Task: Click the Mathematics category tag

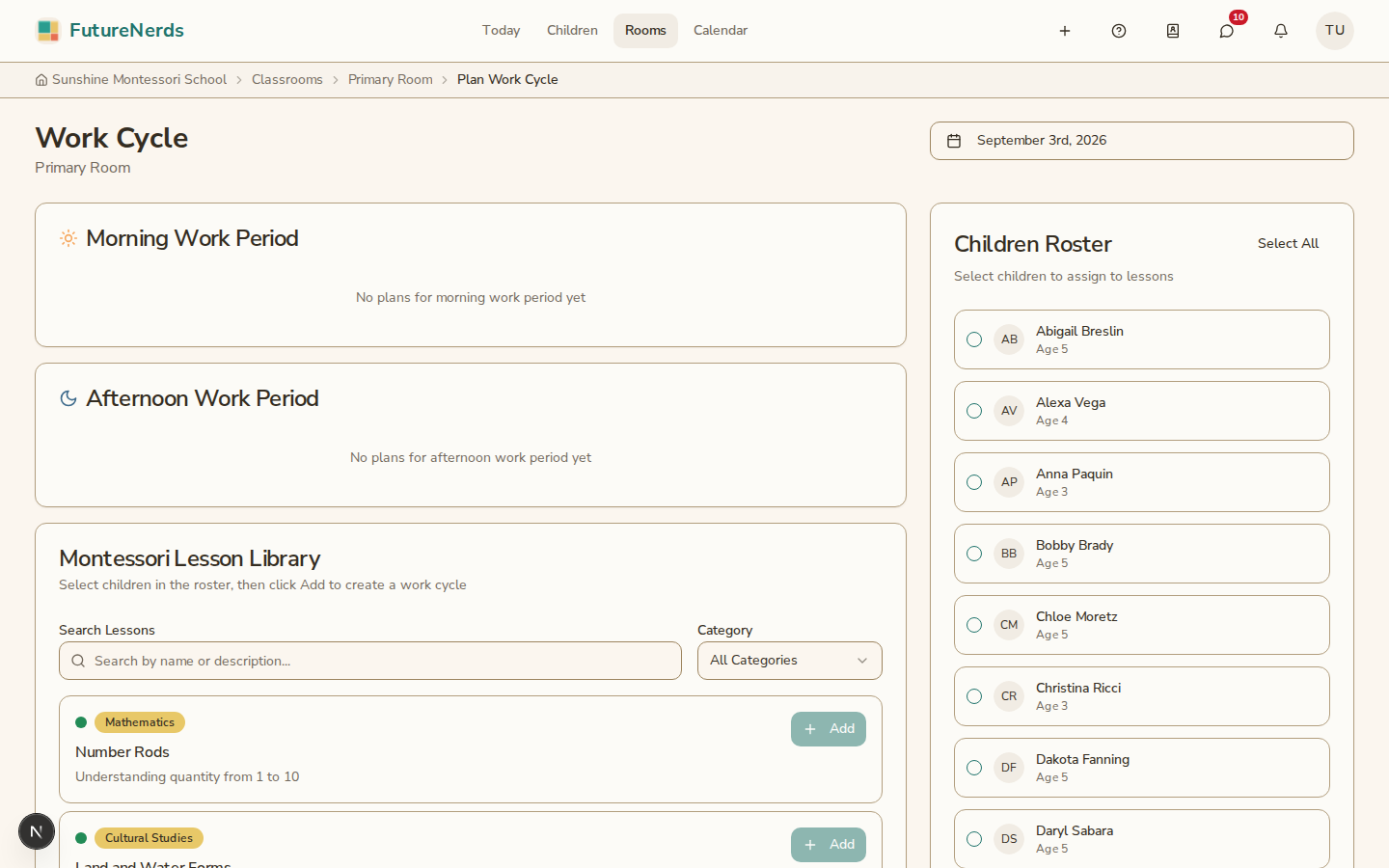Action: pyautogui.click(x=140, y=722)
